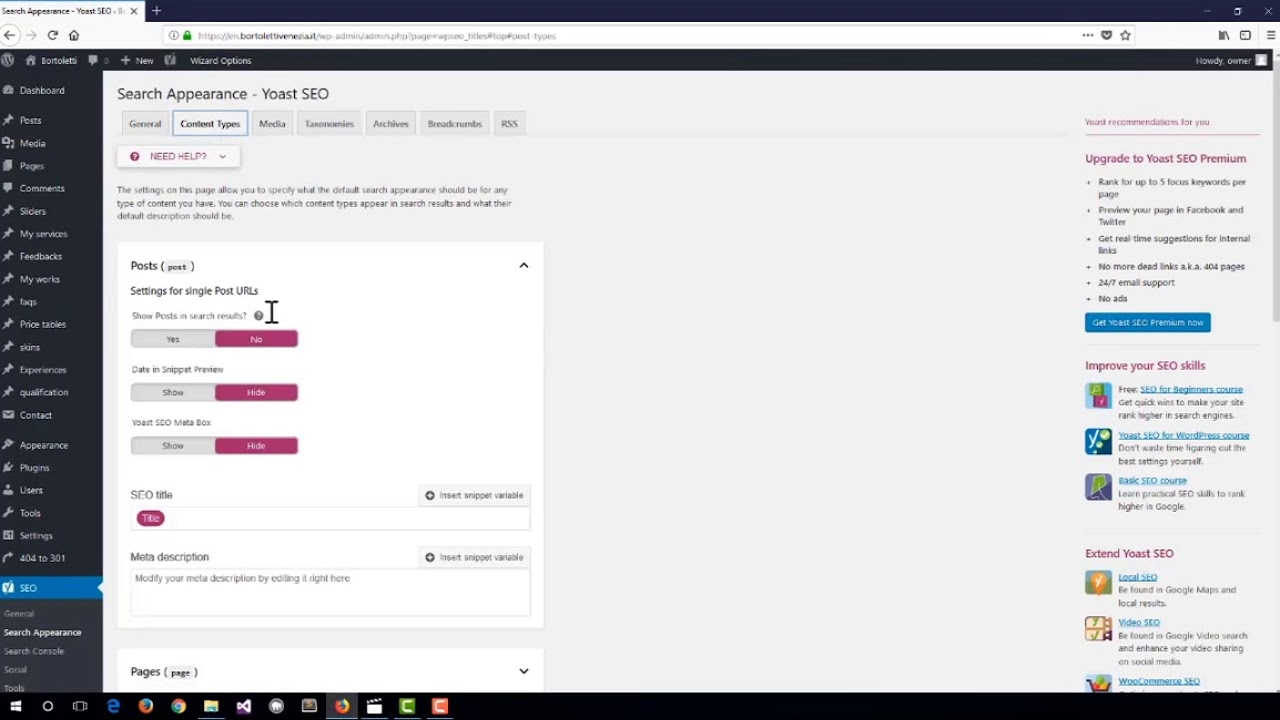Click the Get Yoast SEO Premium now button
The height and width of the screenshot is (720, 1280).
tap(1148, 322)
